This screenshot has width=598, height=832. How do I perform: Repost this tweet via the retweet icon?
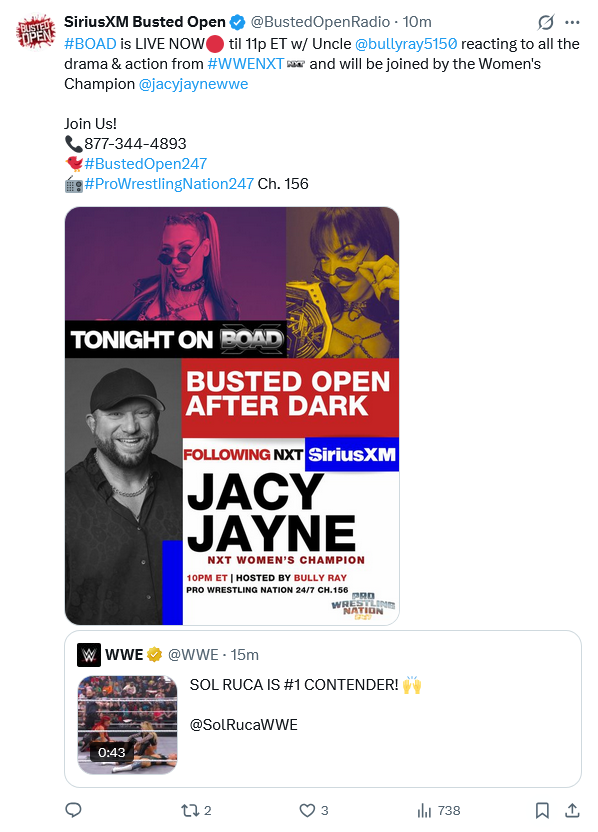coord(189,810)
